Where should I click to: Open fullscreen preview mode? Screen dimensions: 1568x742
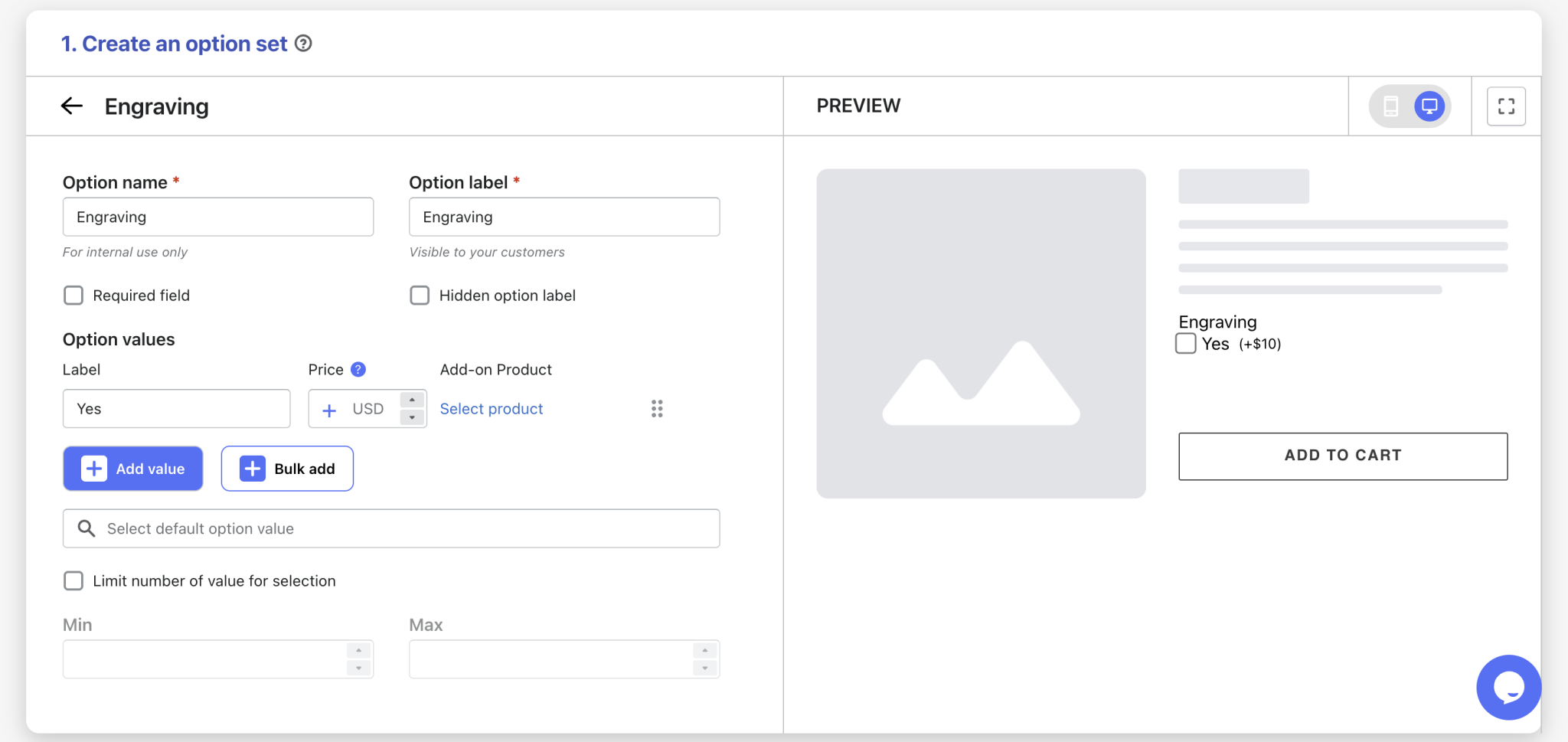tap(1505, 106)
